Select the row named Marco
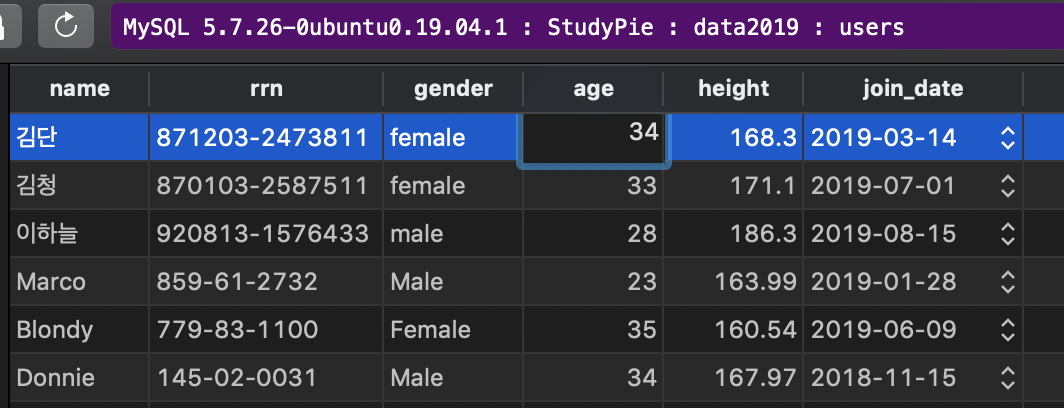 pos(51,282)
